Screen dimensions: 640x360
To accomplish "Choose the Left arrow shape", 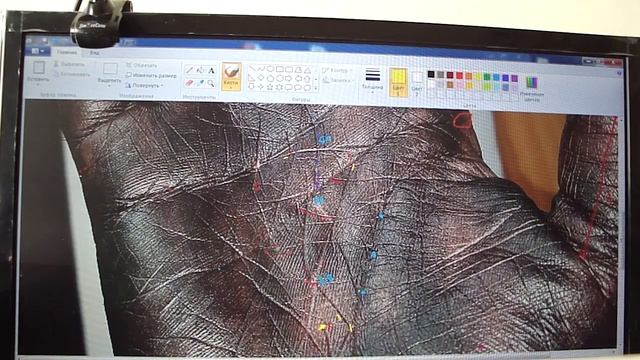I will tap(298, 78).
